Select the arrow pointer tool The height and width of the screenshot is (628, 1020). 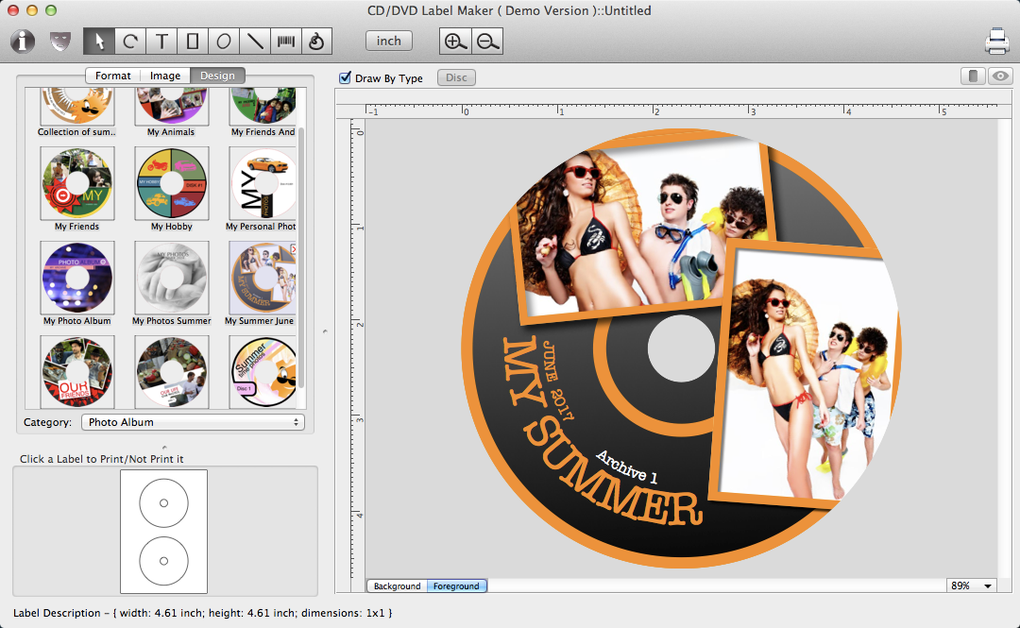pos(99,41)
